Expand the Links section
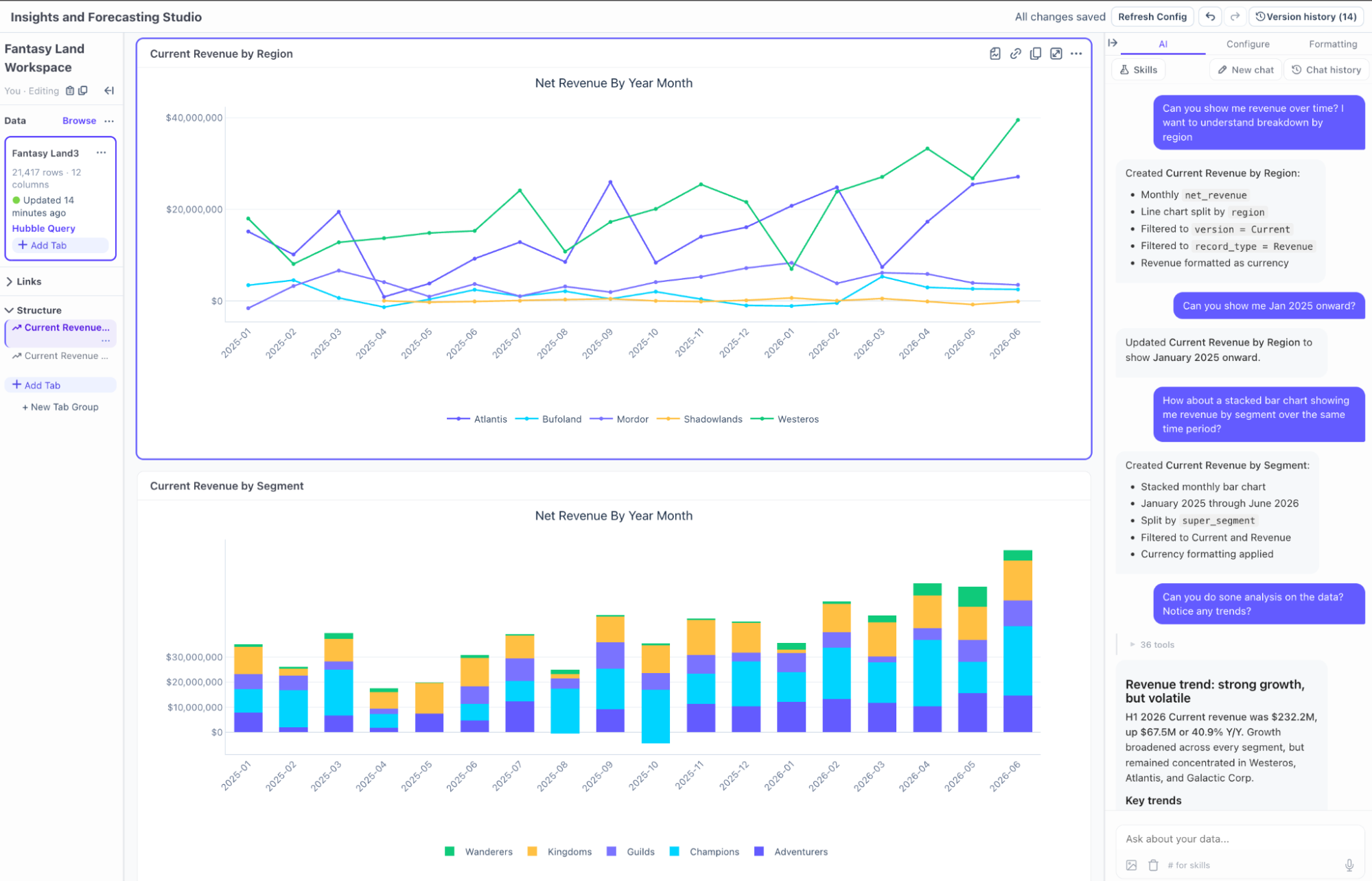Viewport: 1372px width, 881px height. click(x=23, y=281)
